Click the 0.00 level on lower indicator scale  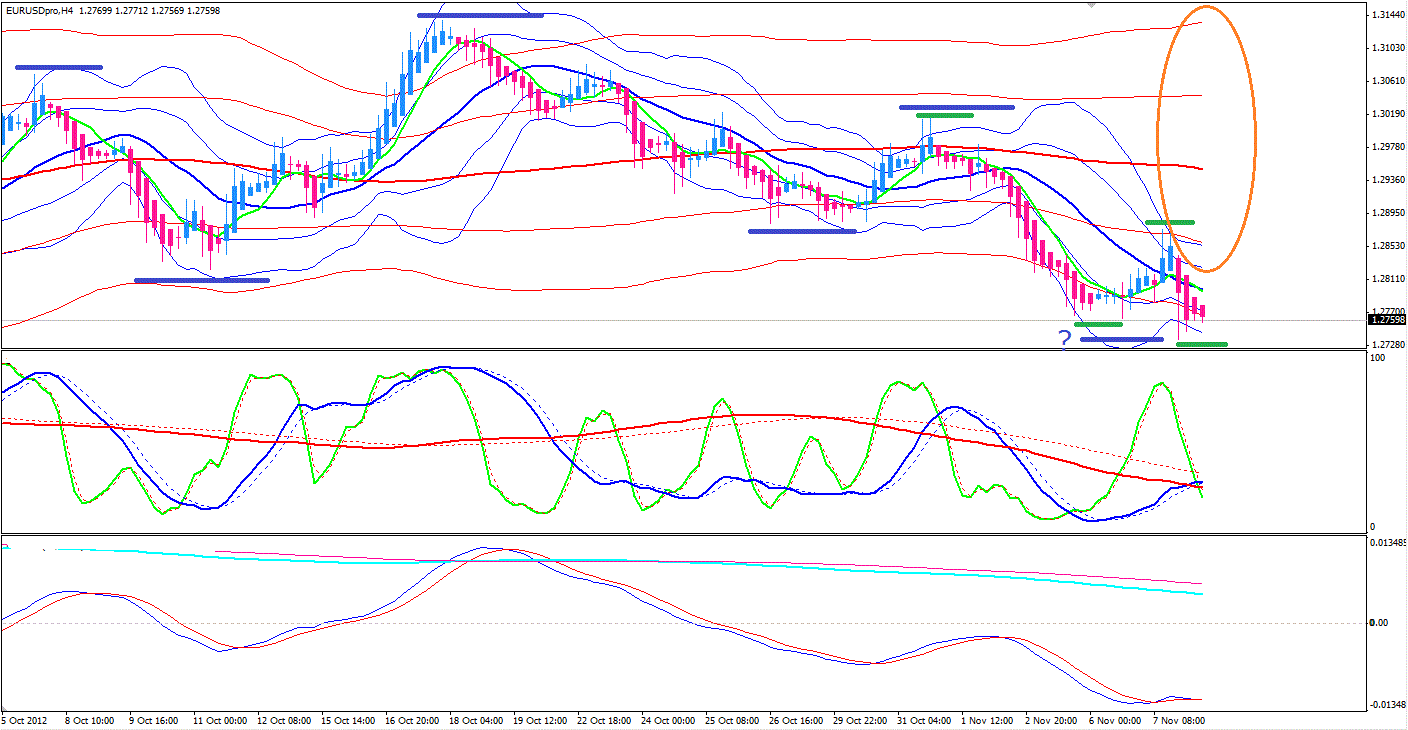click(x=1380, y=623)
